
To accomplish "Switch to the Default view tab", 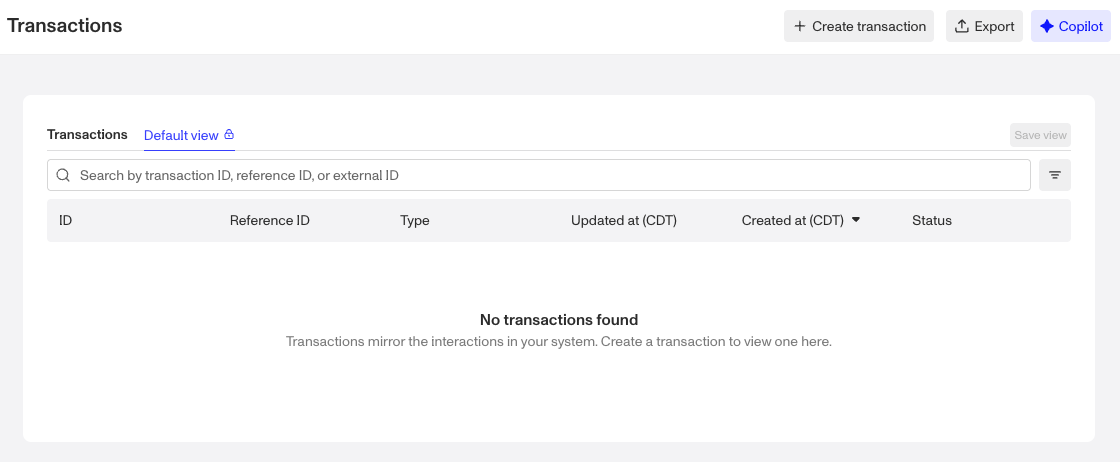I will pos(181,135).
